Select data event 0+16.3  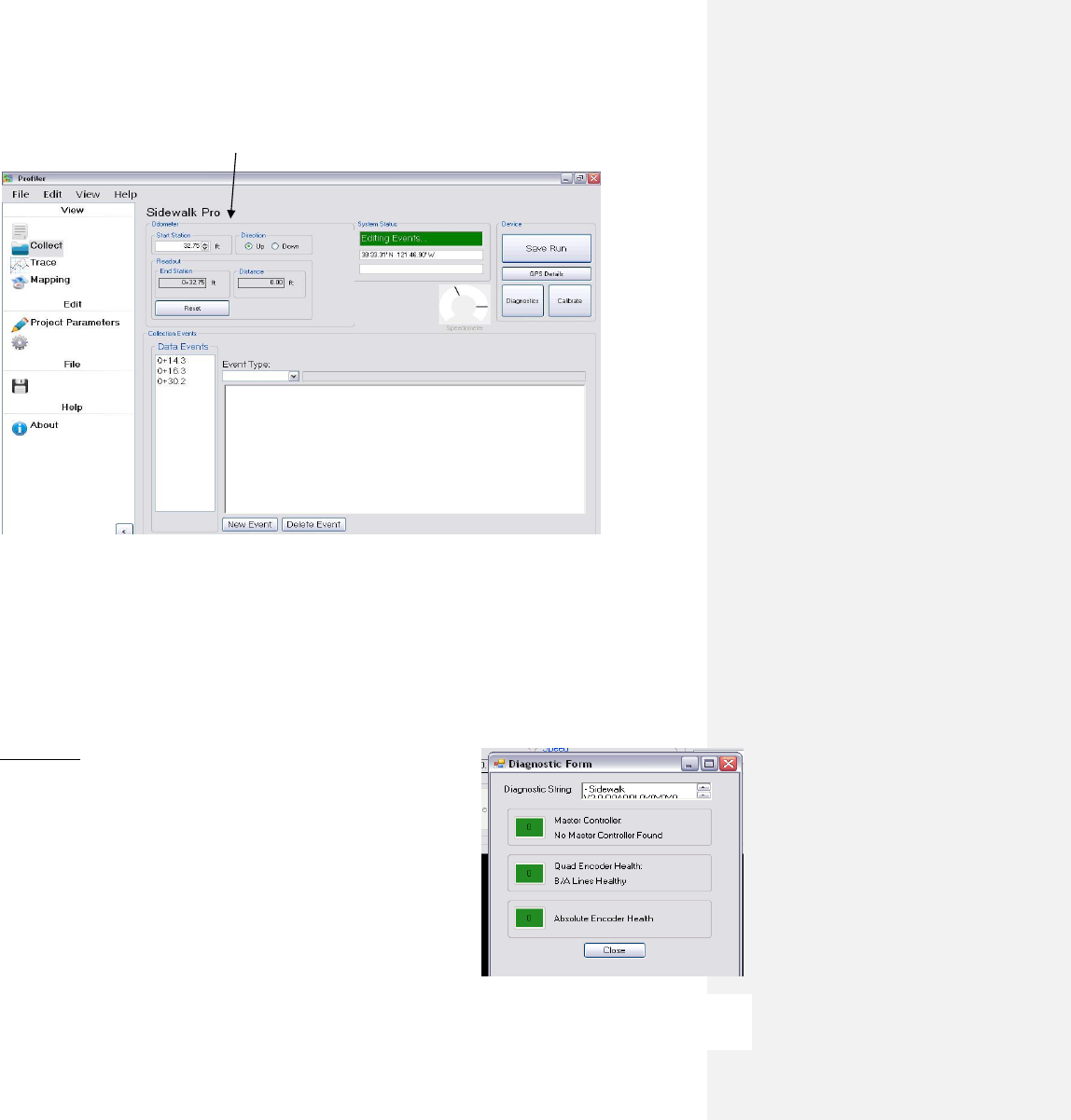click(172, 371)
